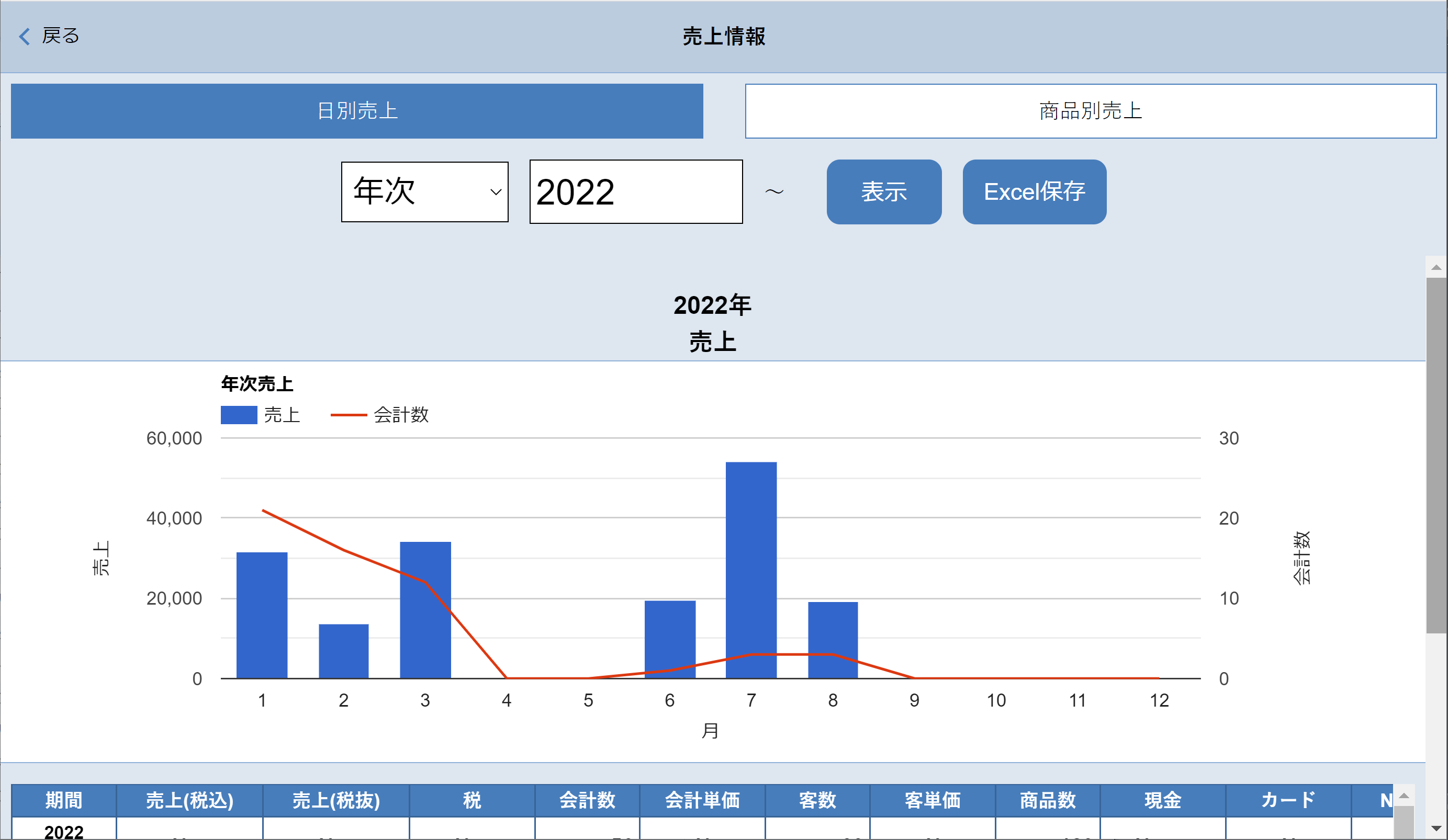Click the blue 売上 legend swatch
Viewport: 1448px width, 840px height.
pyautogui.click(x=239, y=415)
